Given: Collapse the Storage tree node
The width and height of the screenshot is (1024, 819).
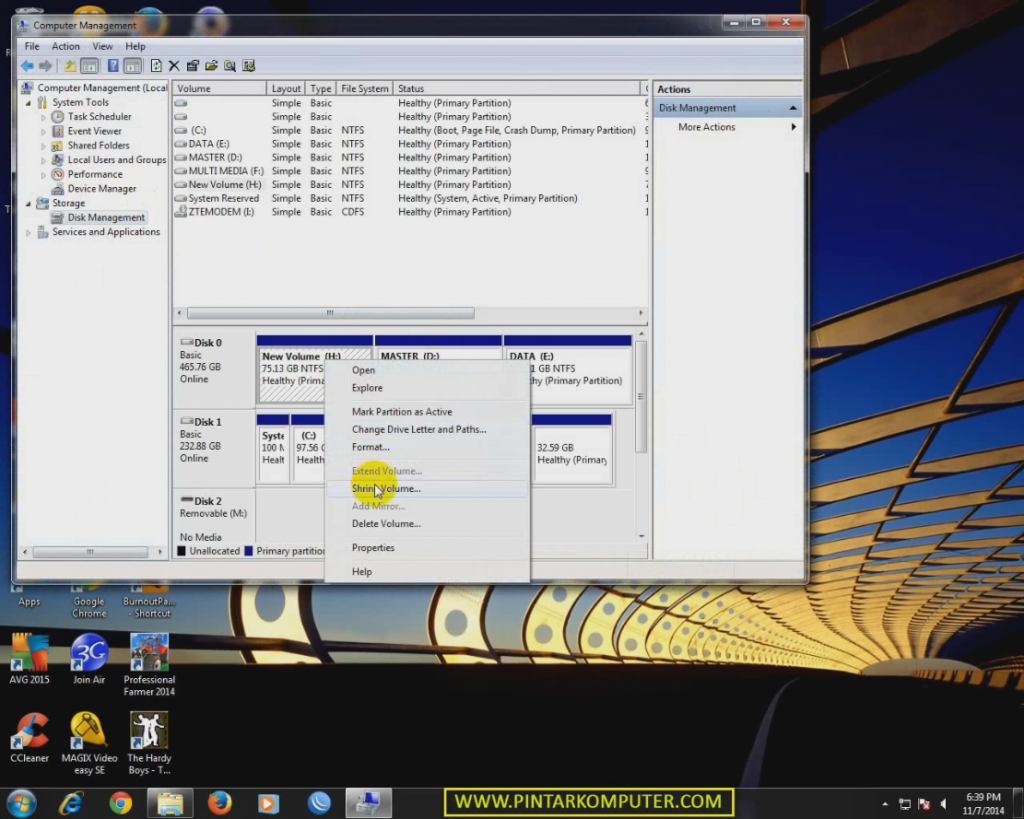Looking at the screenshot, I should [x=28, y=204].
